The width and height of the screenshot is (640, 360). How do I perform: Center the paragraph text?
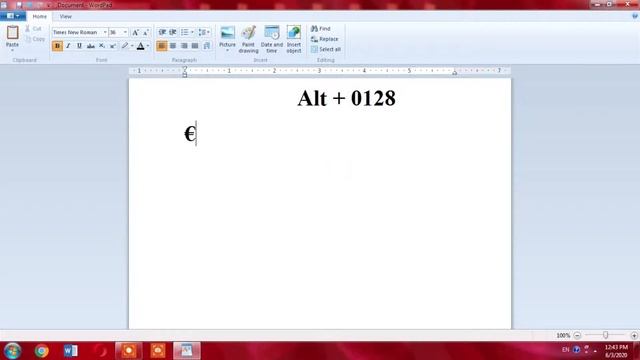tap(173, 46)
